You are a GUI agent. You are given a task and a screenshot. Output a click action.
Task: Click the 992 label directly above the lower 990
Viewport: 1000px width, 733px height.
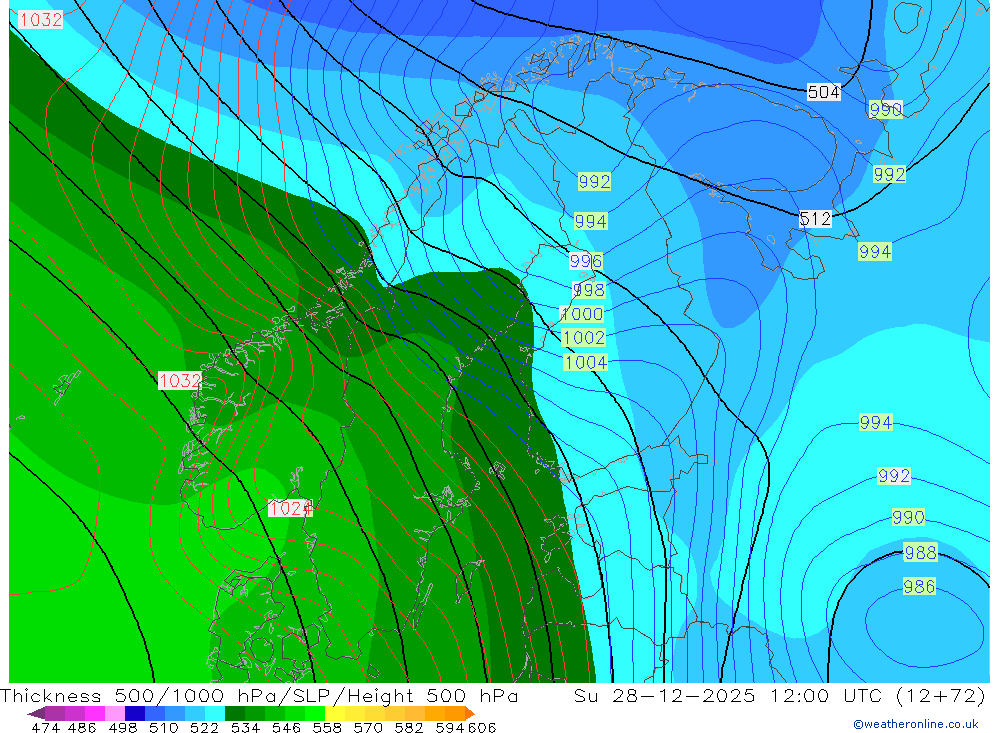click(893, 476)
